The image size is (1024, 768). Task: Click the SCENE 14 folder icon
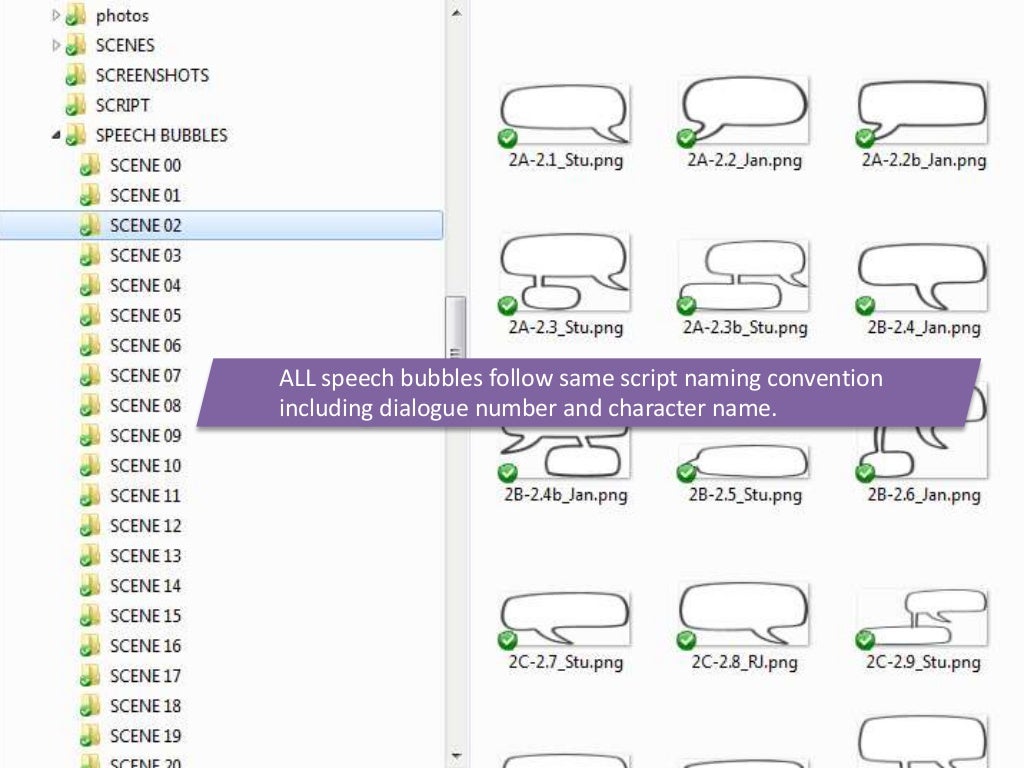point(90,586)
